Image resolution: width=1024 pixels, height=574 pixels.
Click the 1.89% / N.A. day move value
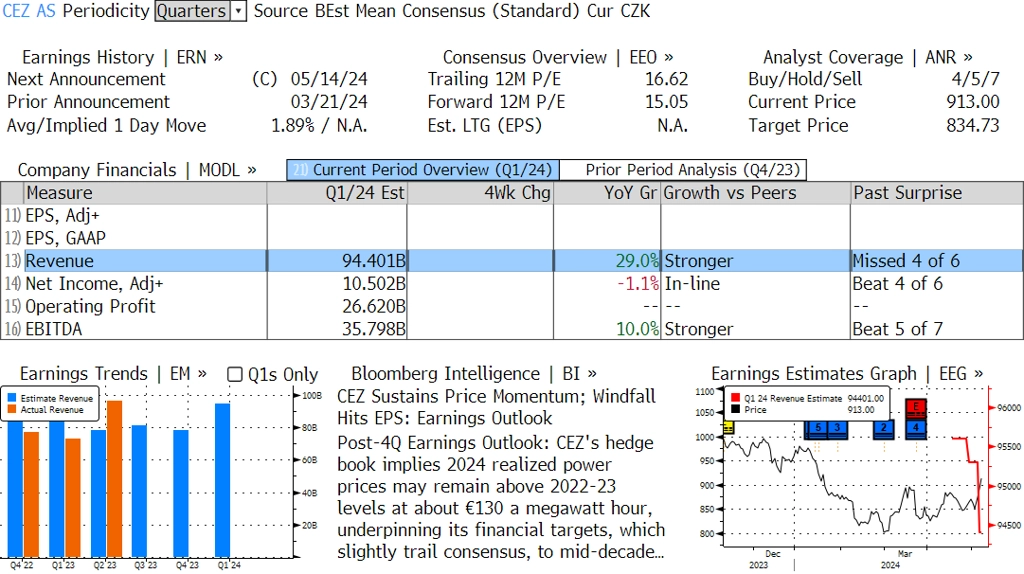[319, 126]
